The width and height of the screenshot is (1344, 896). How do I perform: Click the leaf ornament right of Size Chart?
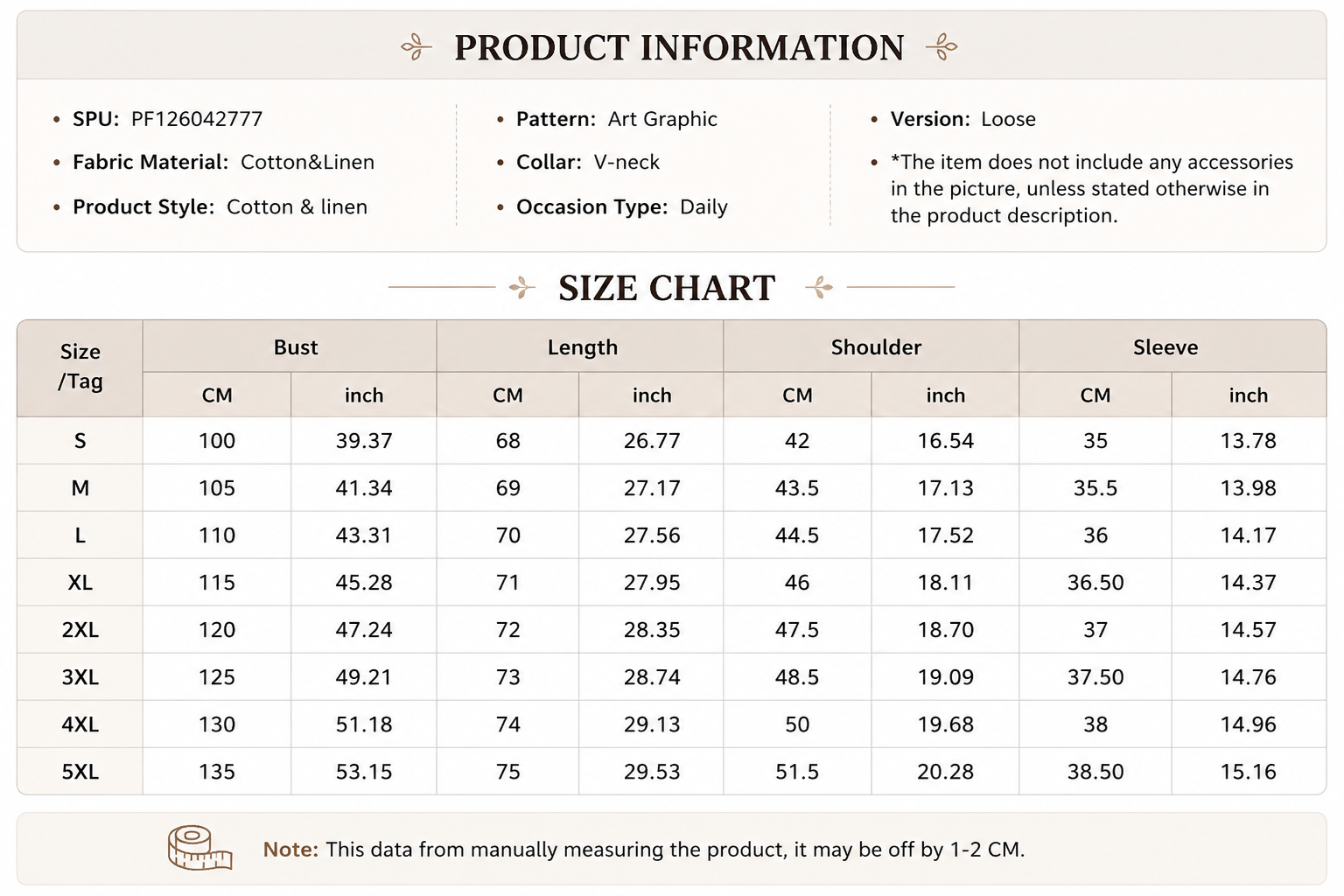(819, 287)
